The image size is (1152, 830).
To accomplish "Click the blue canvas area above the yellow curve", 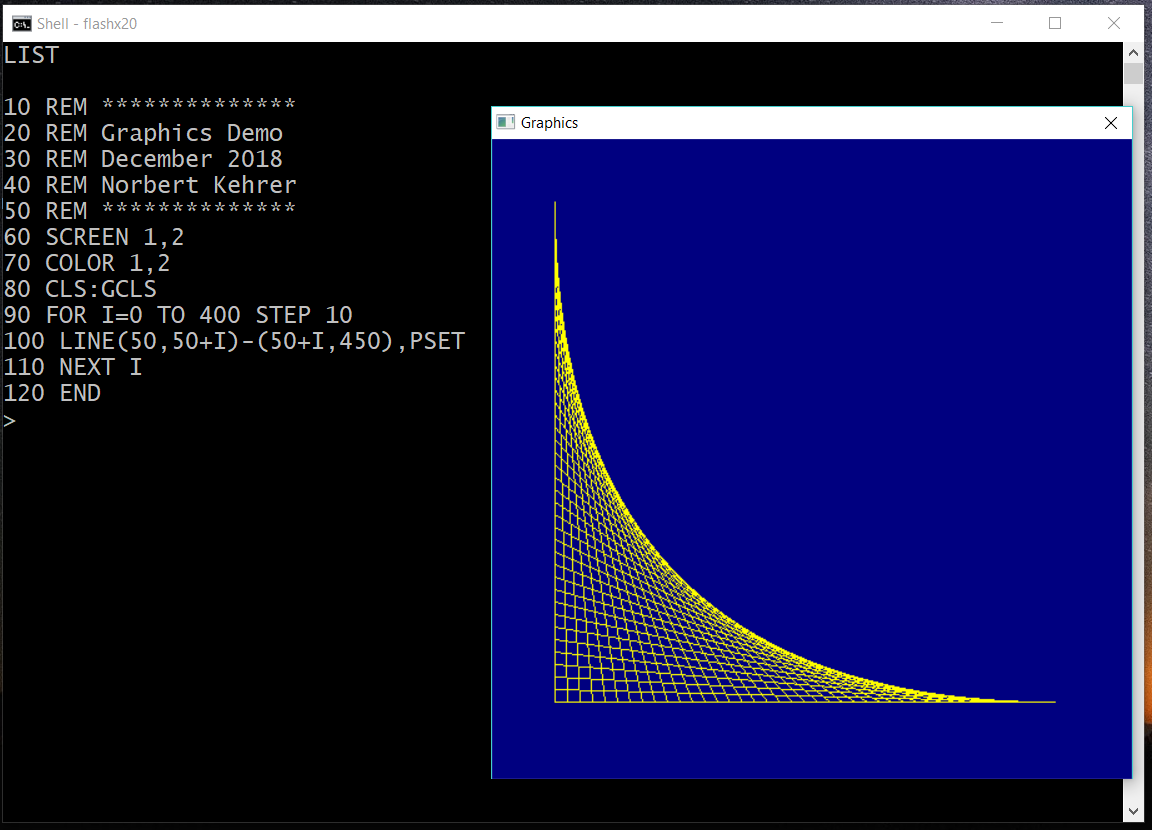I will (x=850, y=350).
